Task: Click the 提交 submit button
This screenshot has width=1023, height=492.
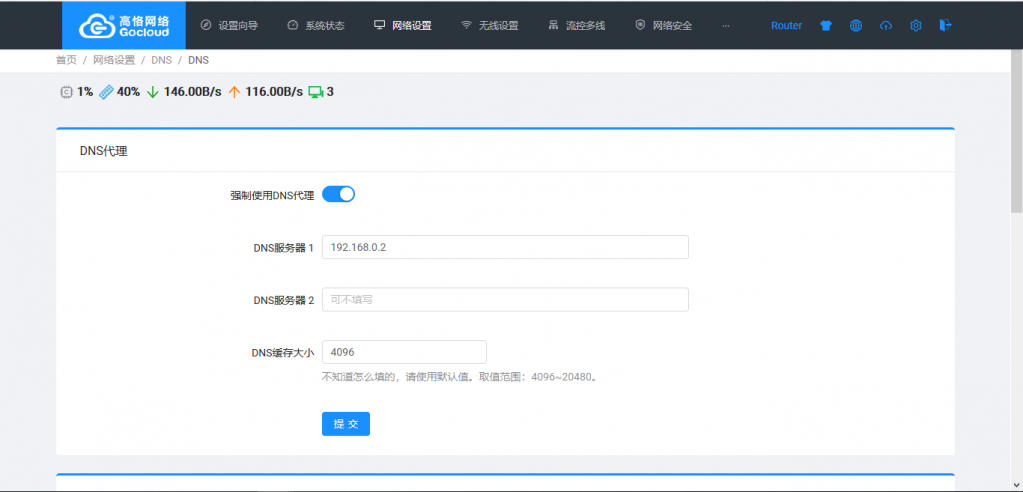Action: click(346, 424)
